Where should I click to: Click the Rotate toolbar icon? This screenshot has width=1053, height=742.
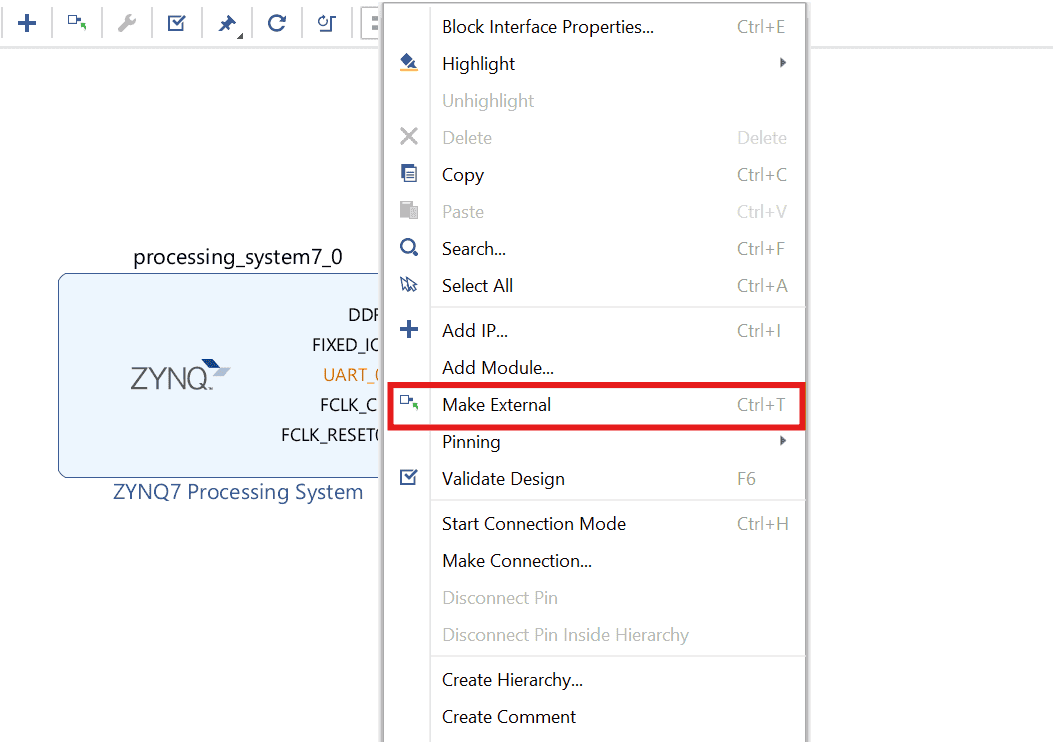click(326, 23)
